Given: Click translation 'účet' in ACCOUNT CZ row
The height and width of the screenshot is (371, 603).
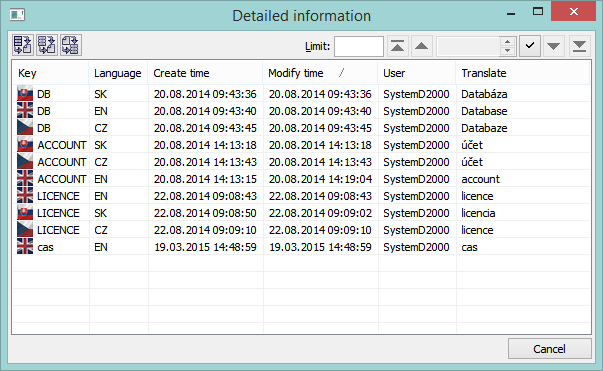Looking at the screenshot, I should (472, 162).
